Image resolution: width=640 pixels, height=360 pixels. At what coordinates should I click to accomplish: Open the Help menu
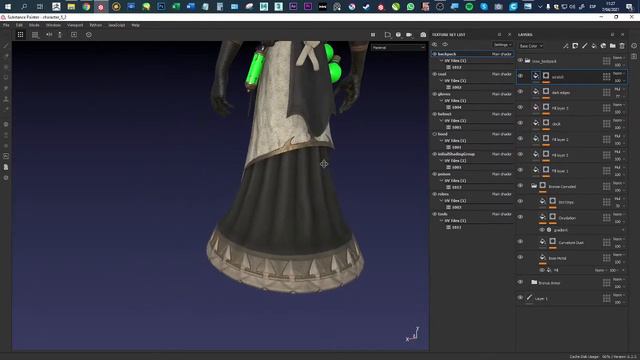click(x=136, y=25)
